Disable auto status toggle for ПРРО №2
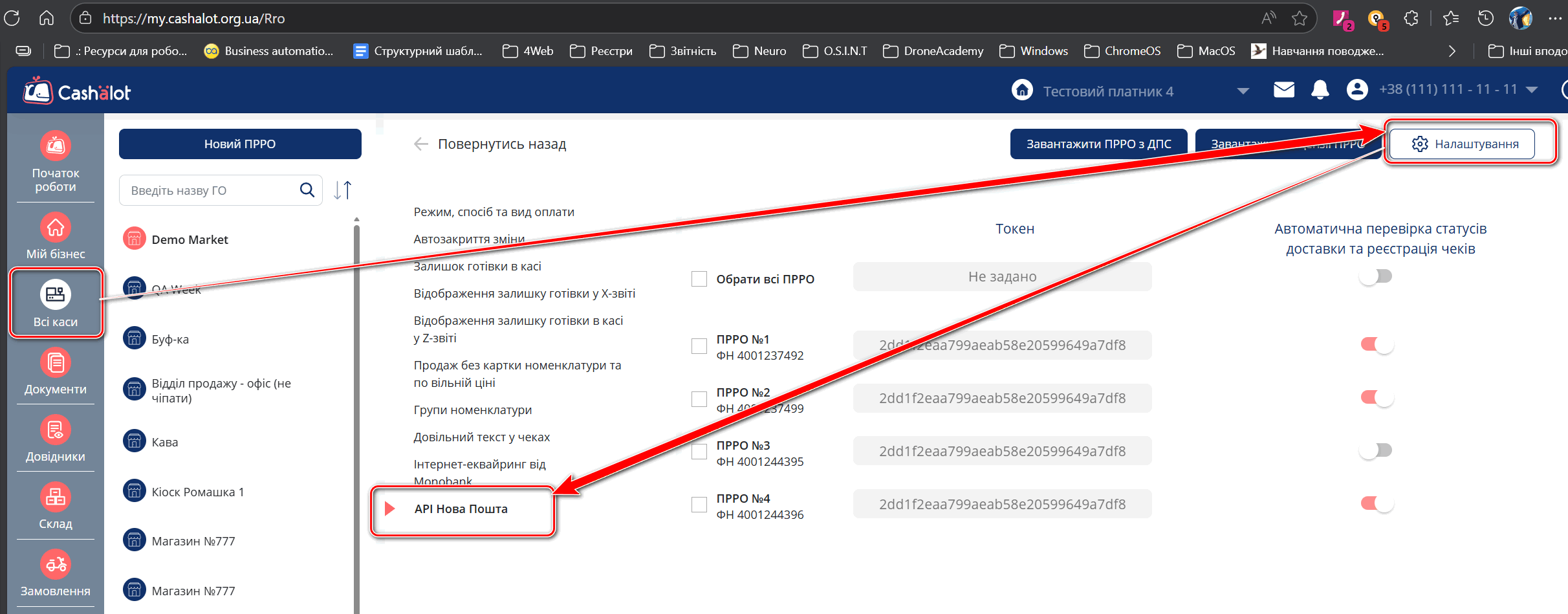 click(1377, 398)
